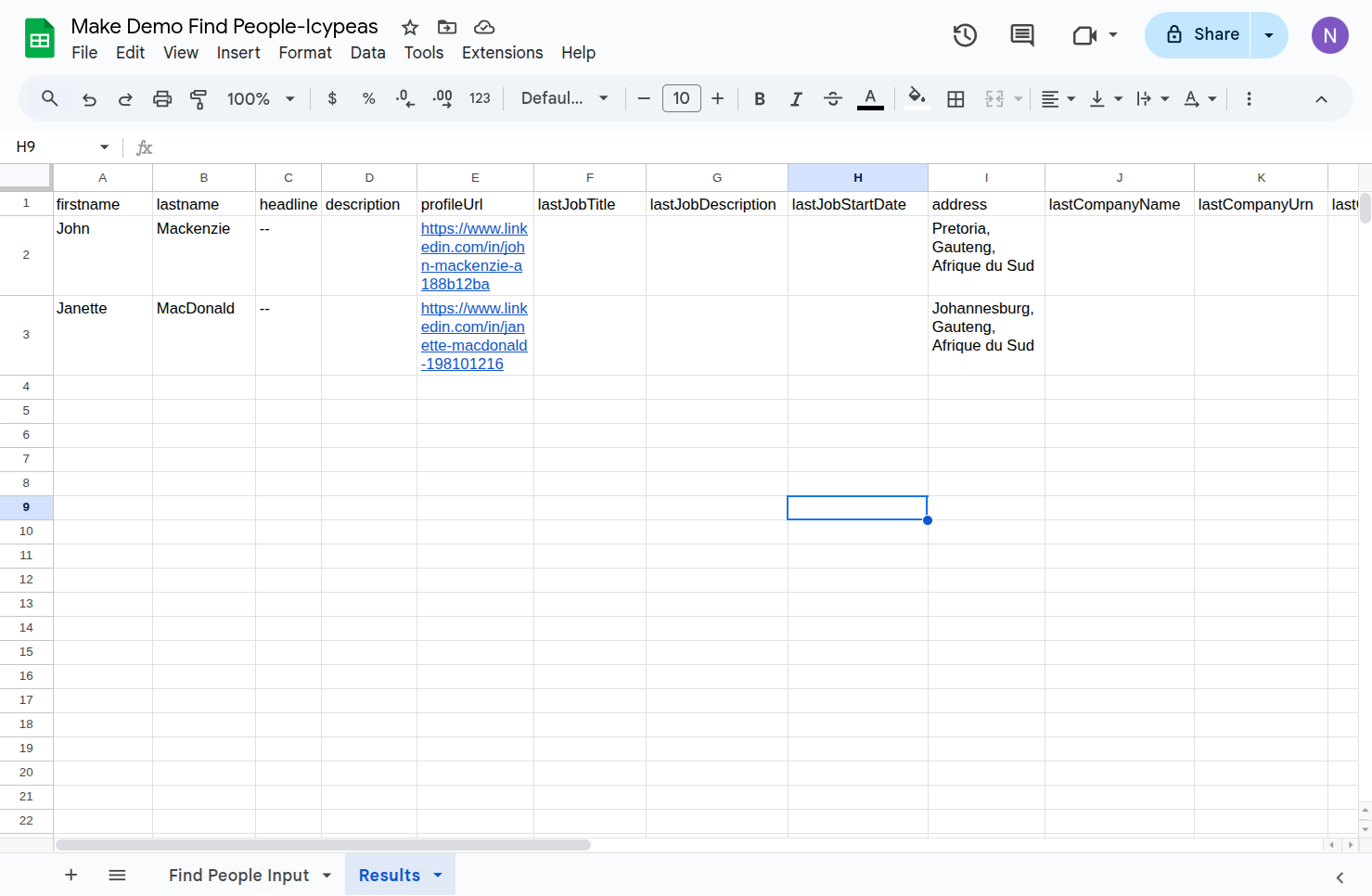Open the Format menu
1372x896 pixels.
click(305, 53)
